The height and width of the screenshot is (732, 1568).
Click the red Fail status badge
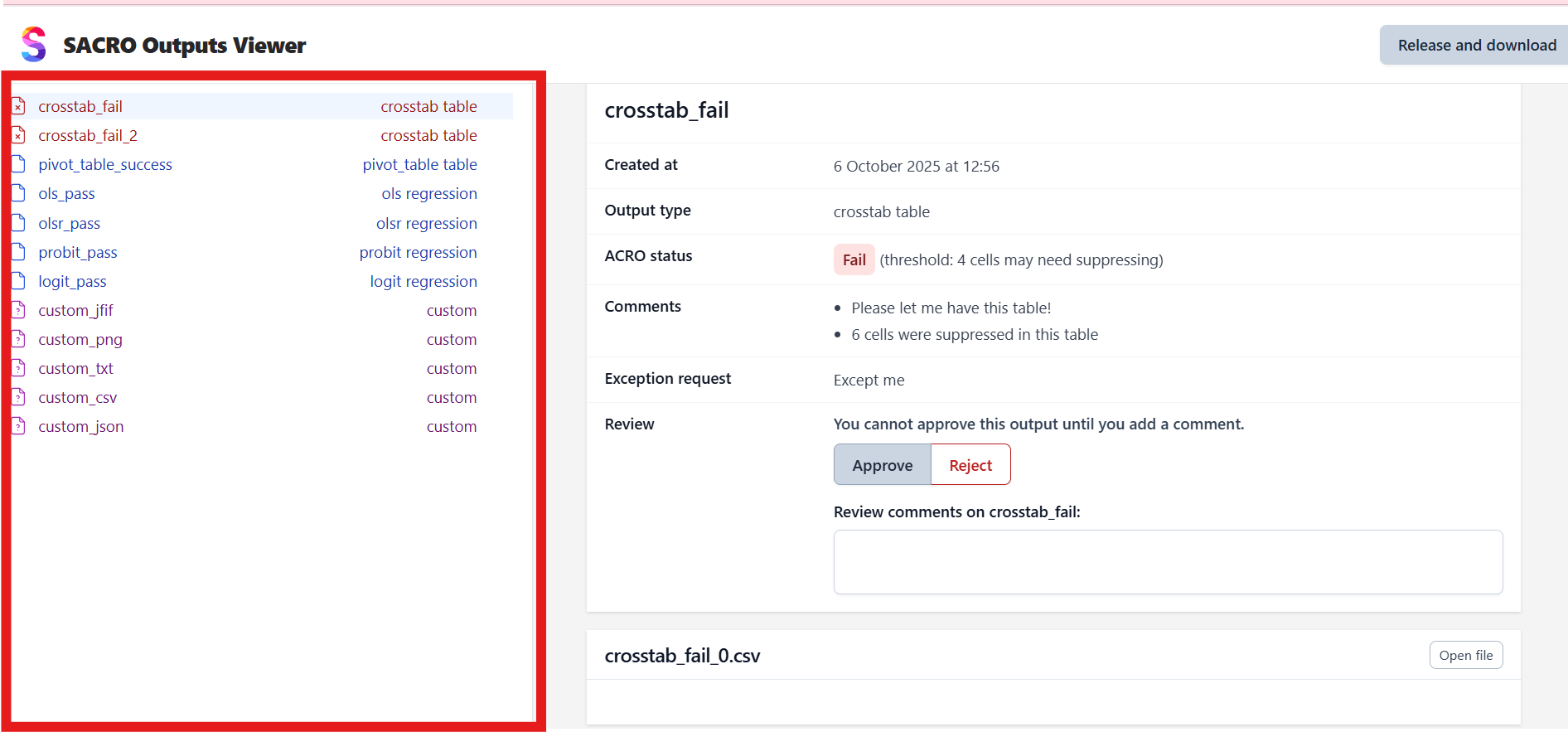854,259
